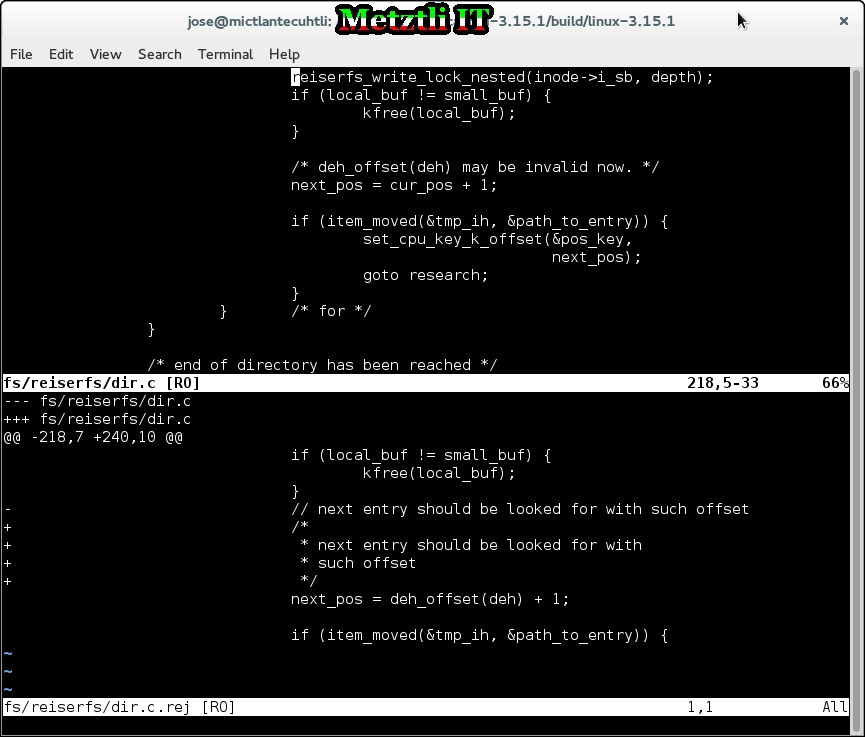The height and width of the screenshot is (737, 865).
Task: Click 'if (local_buf != small_buf) {' in the upper pane
Action: click(x=421, y=95)
